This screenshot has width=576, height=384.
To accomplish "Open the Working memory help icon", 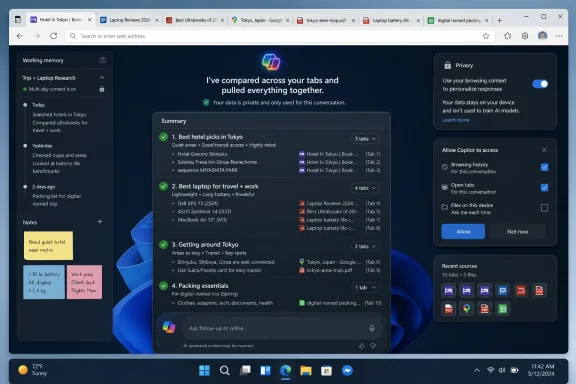I will 103,60.
